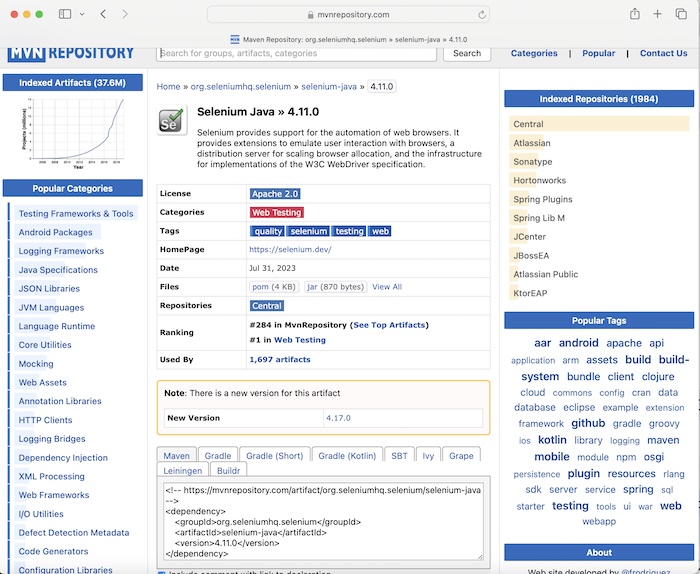This screenshot has height=574, width=700.
Task: Open the sidebar options chevron
Action: tap(82, 14)
